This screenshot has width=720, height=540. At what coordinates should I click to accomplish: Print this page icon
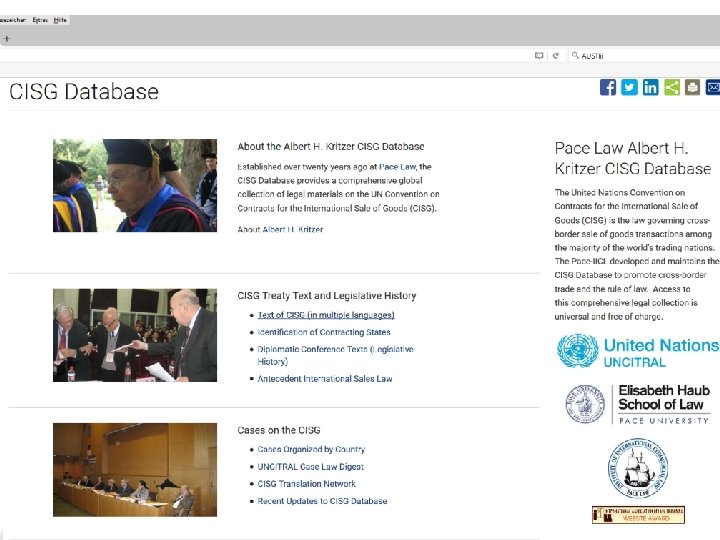tap(692, 87)
